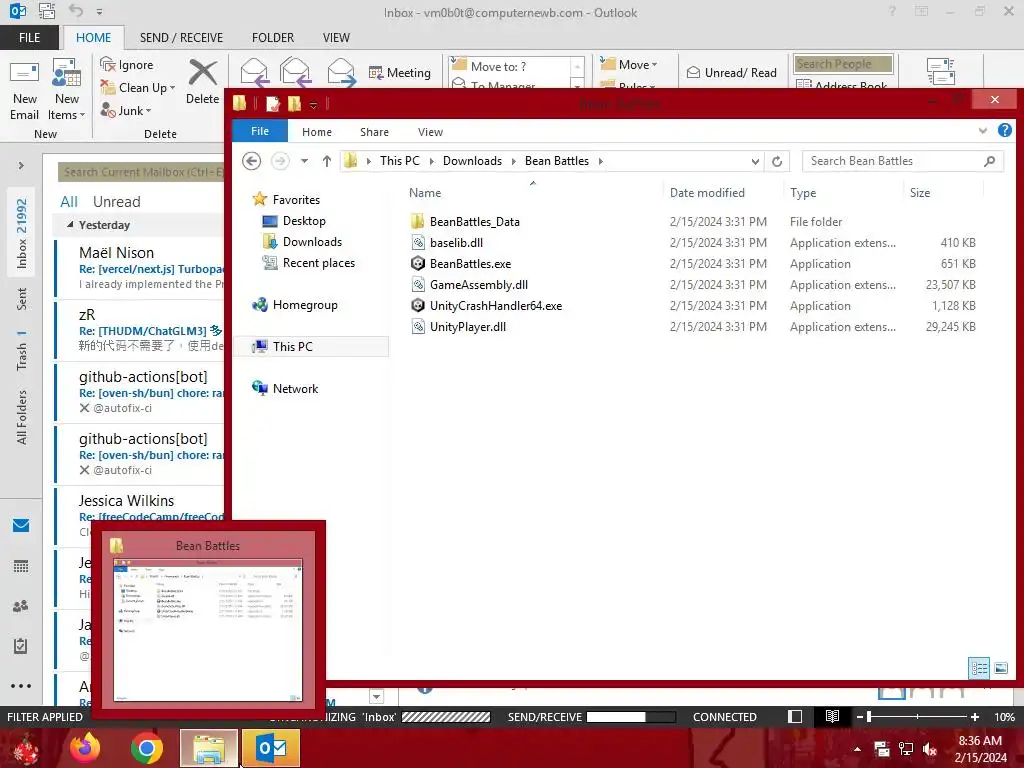Click Outlook zoom in plus button
The height and width of the screenshot is (768, 1024).
(974, 717)
